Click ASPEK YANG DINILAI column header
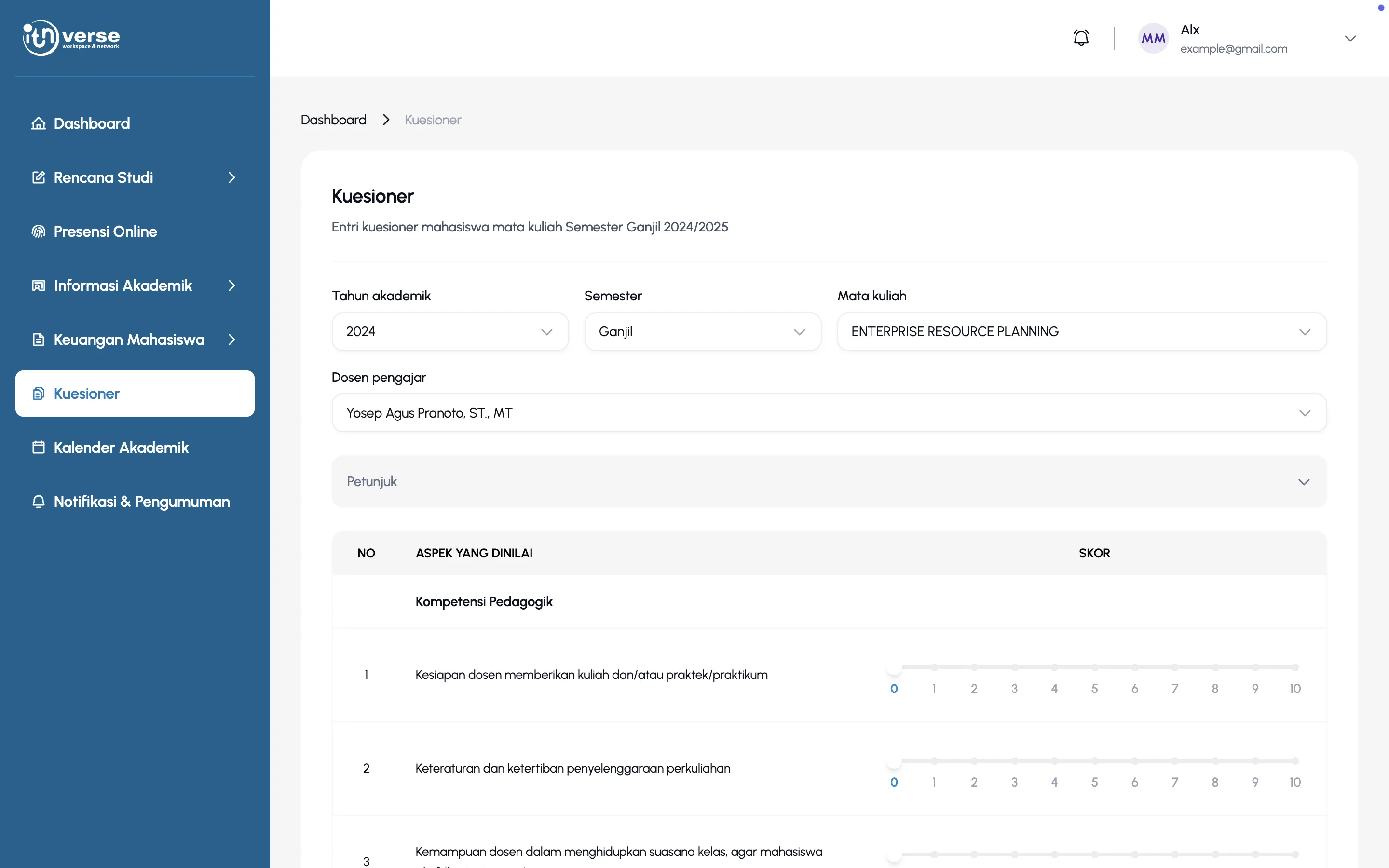Image resolution: width=1389 pixels, height=868 pixels. coord(474,553)
